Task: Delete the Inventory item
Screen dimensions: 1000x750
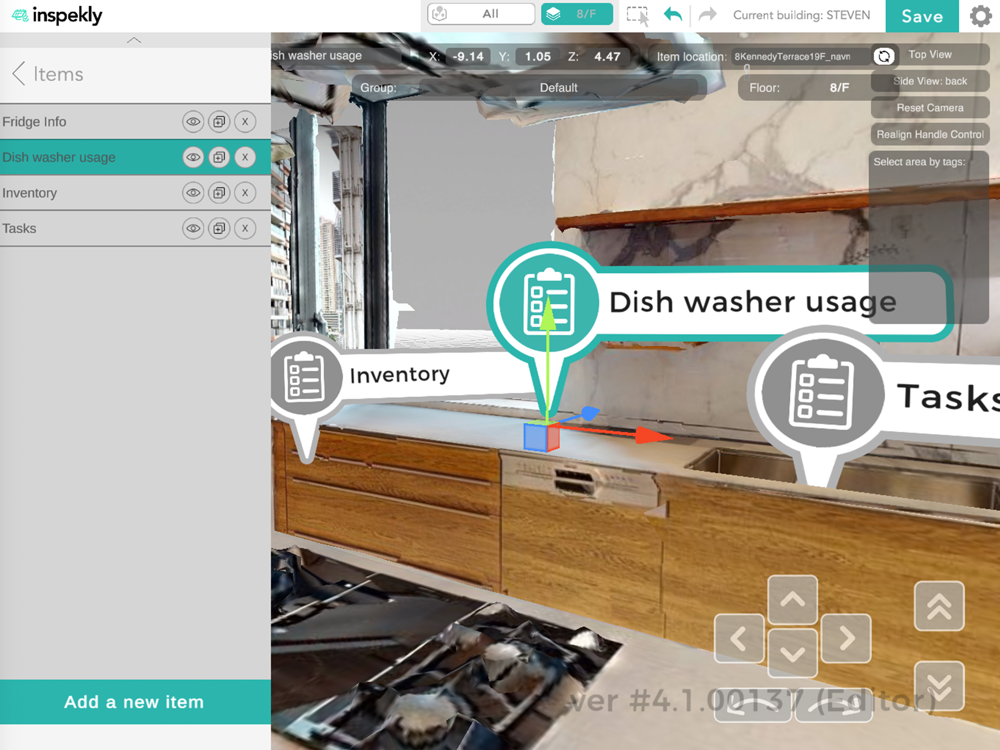Action: point(245,193)
